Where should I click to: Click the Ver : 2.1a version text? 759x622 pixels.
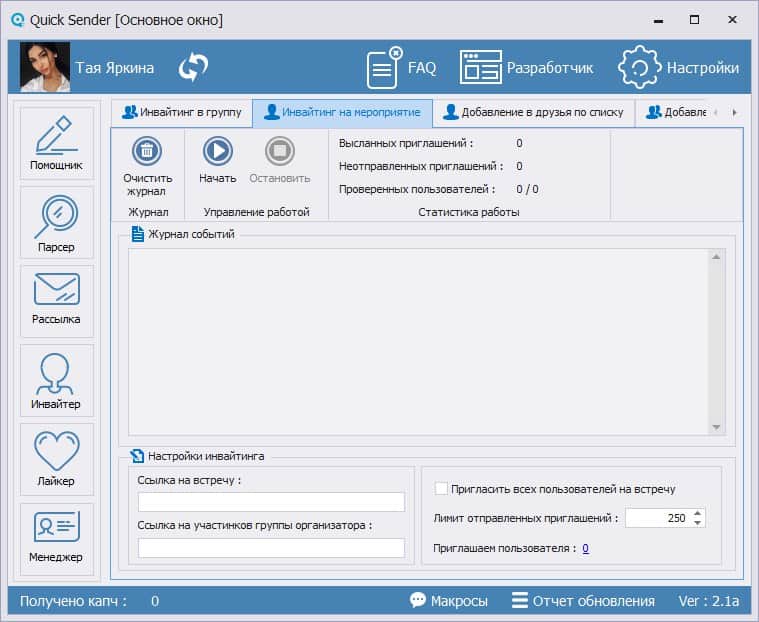(709, 601)
